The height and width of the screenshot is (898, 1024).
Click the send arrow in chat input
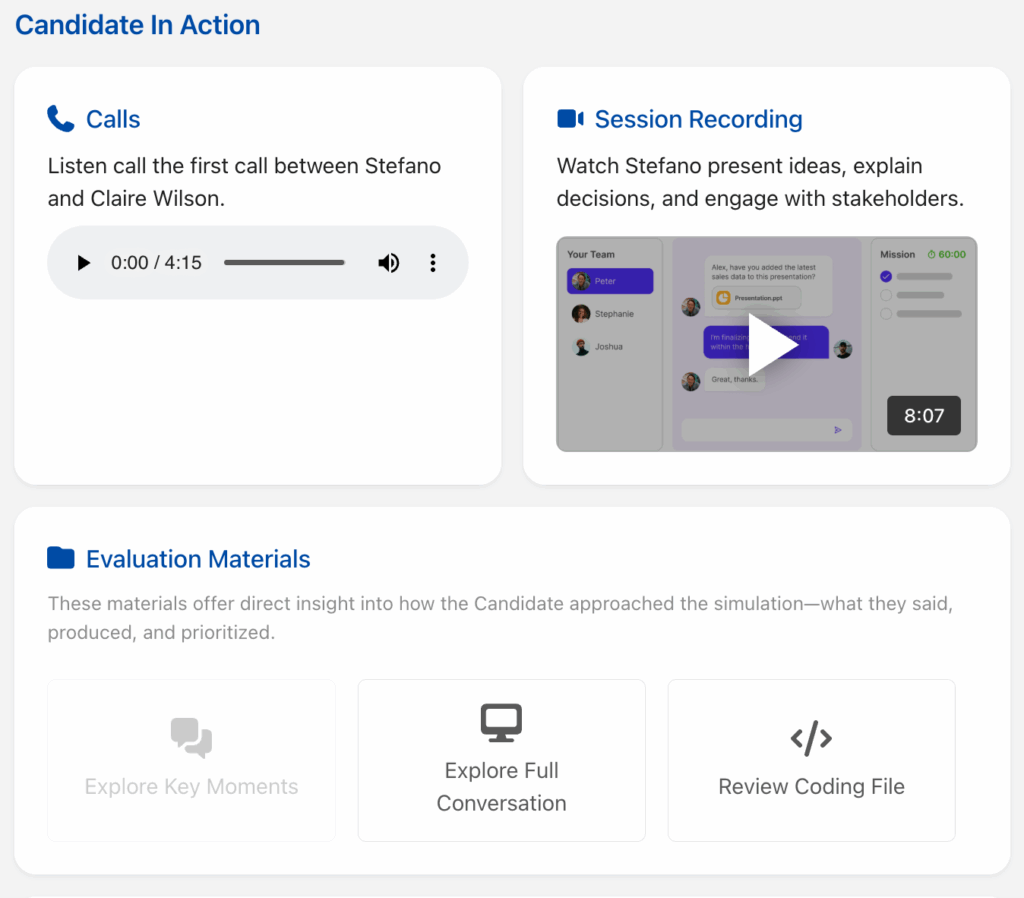(x=838, y=430)
